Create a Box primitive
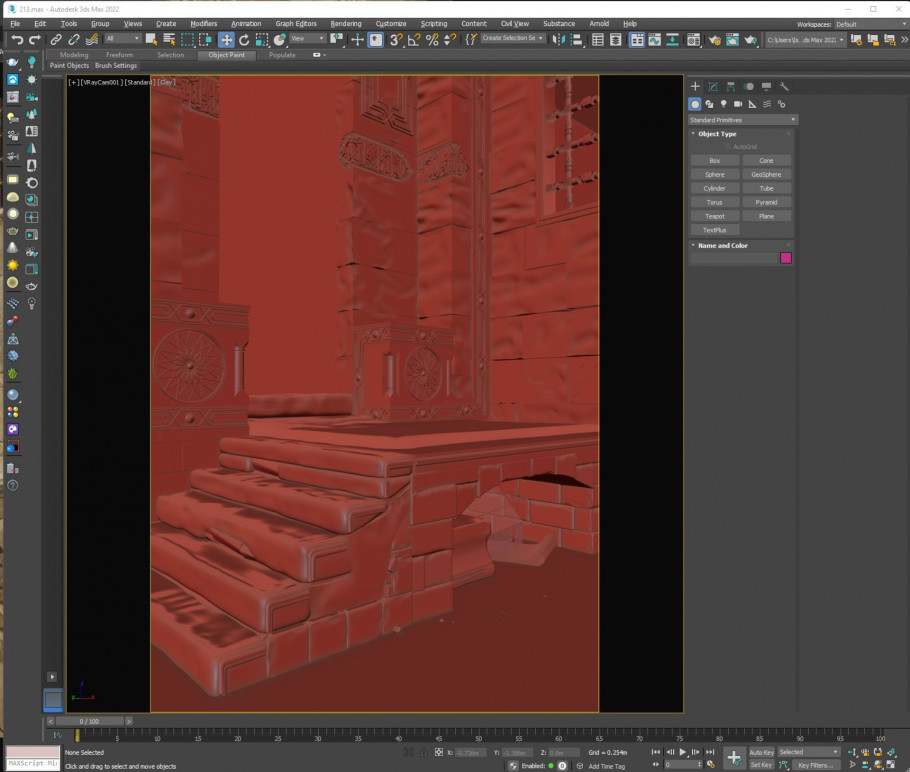Viewport: 910px width, 772px height. (715, 161)
